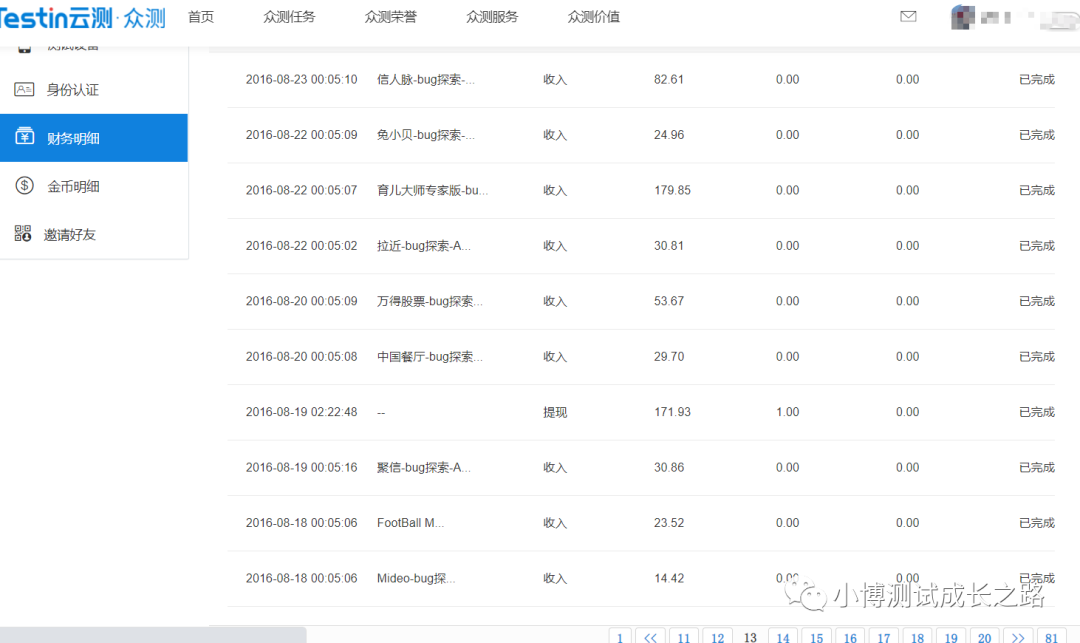Screen dimensions: 1080x643
Task: Go to pagination page 14
Action: pos(783,636)
